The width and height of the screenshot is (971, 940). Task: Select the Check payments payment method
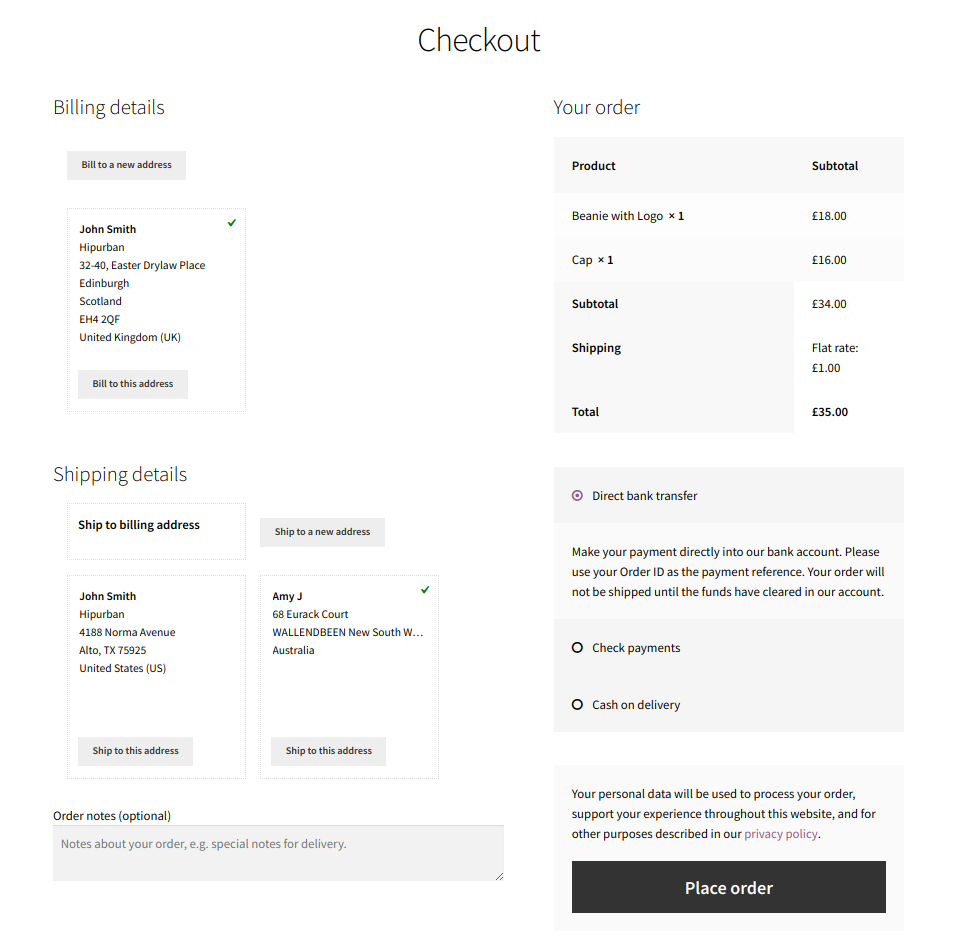click(x=577, y=647)
